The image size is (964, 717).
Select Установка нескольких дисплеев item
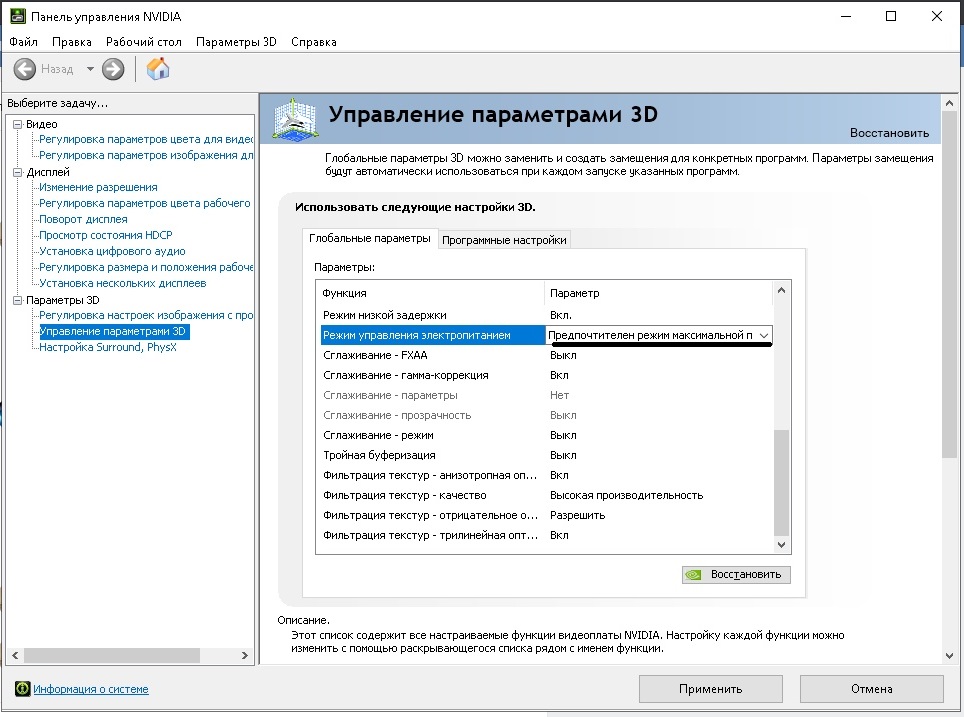coord(123,283)
